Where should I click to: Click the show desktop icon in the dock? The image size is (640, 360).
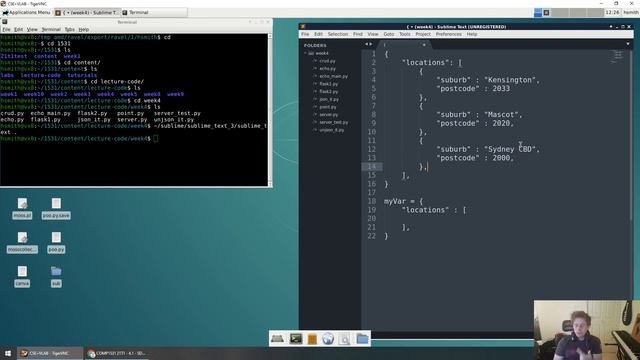(278, 339)
